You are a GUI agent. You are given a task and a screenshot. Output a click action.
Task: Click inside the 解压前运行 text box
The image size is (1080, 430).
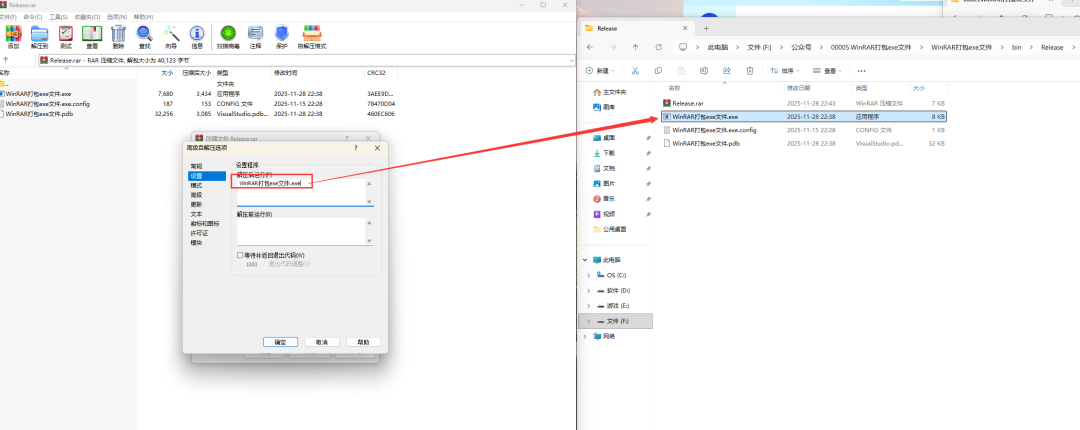305,232
